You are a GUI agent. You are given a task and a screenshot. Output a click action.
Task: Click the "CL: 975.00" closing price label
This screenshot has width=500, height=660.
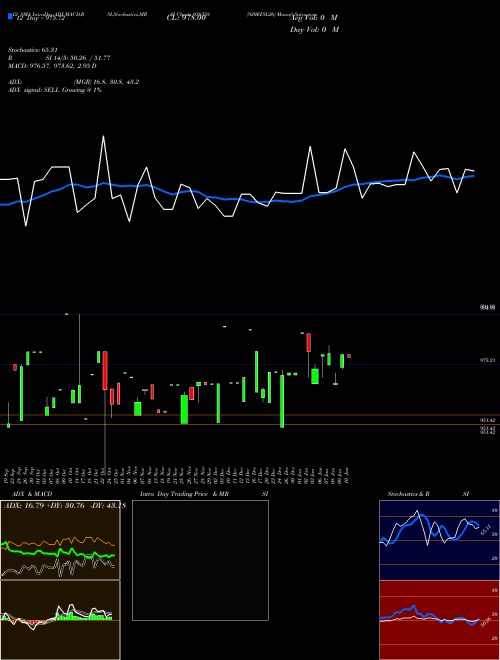(186, 18)
